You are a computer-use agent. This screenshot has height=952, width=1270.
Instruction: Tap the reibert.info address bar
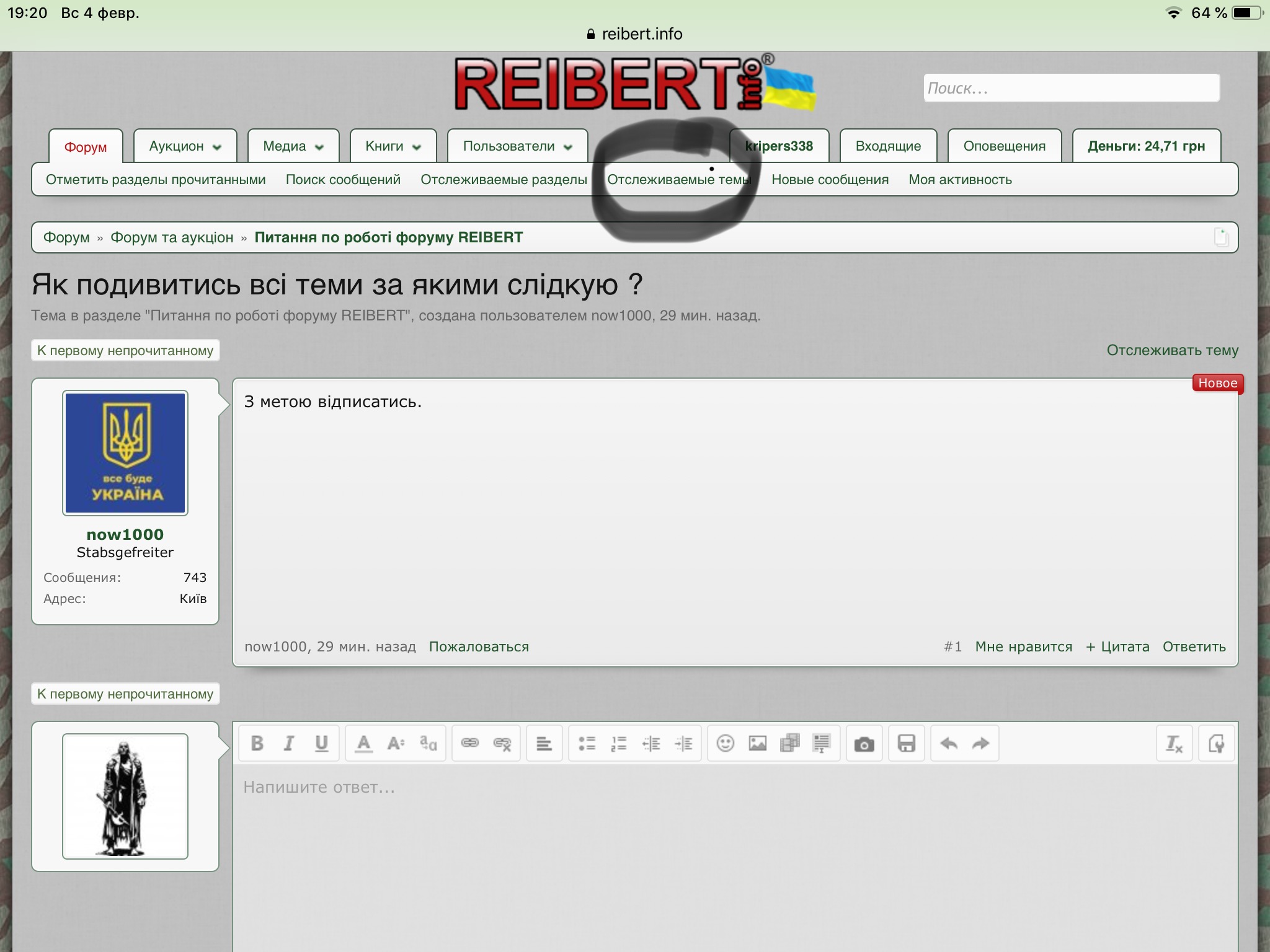[x=635, y=34]
